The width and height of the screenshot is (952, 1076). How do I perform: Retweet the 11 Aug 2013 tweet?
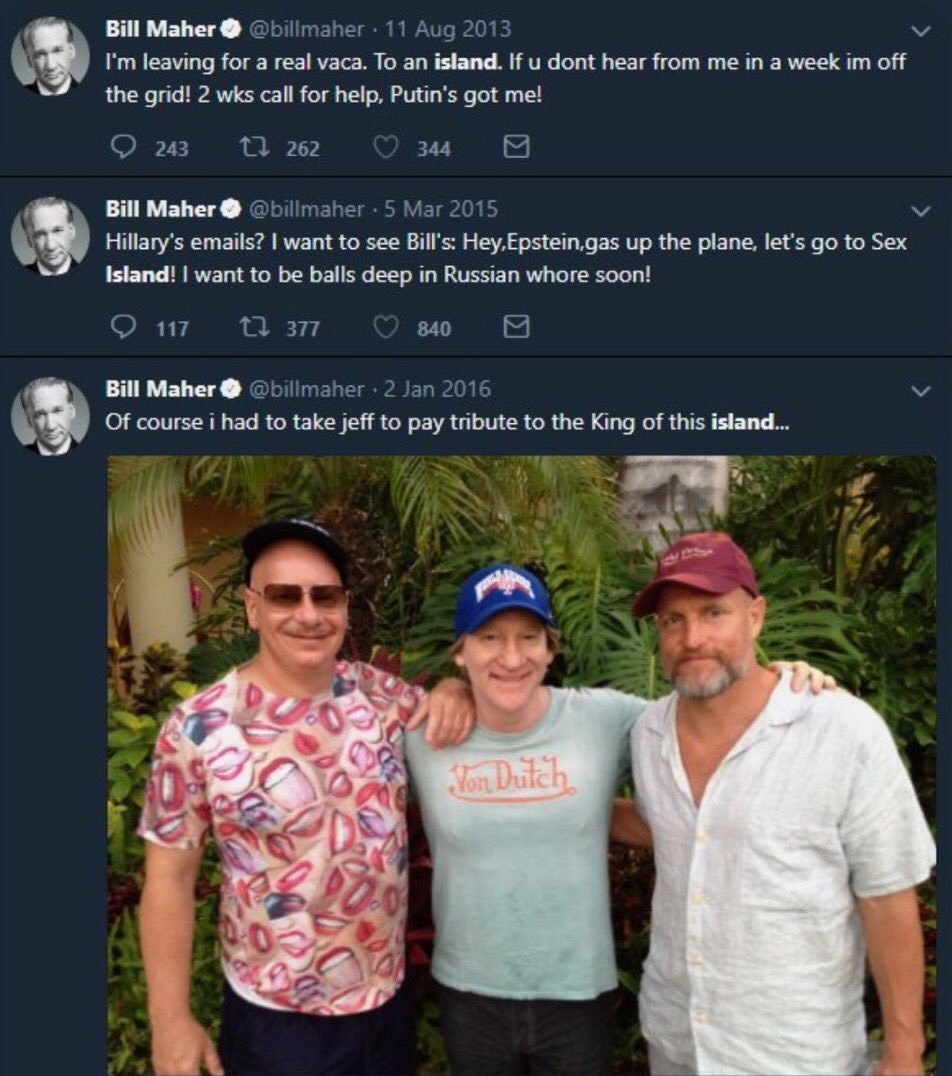(253, 147)
